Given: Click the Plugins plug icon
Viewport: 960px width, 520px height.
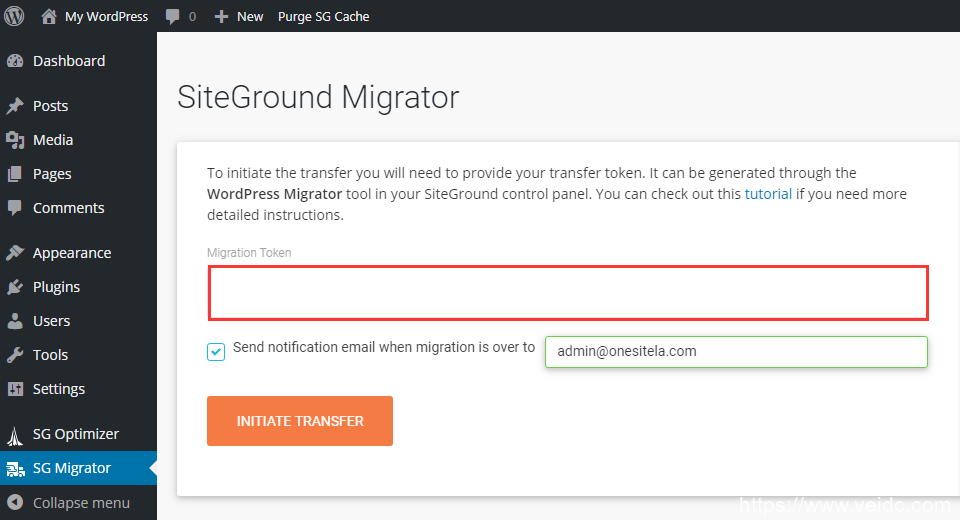Looking at the screenshot, I should (15, 287).
